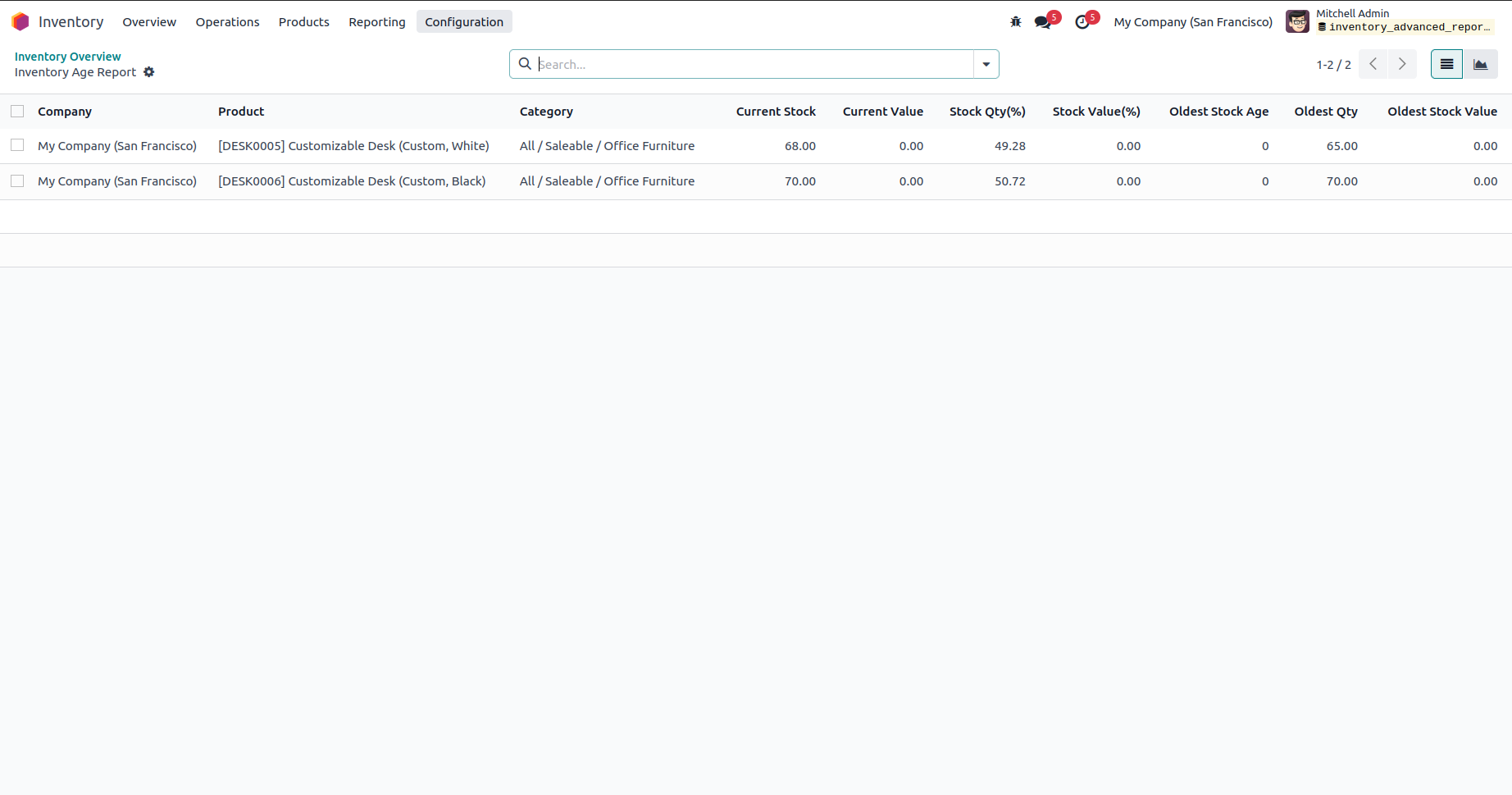Switch to list view
Image resolution: width=1512 pixels, height=795 pixels.
click(x=1446, y=64)
